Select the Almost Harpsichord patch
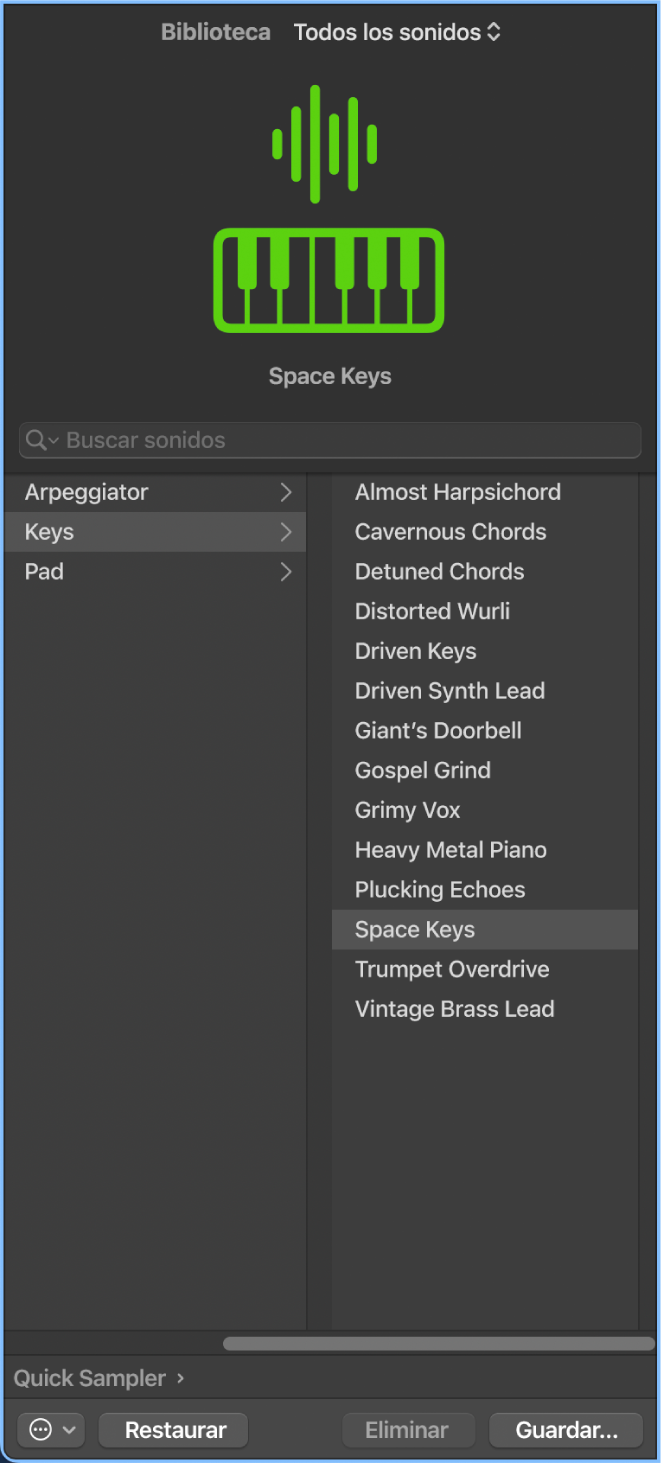Image resolution: width=662 pixels, height=1463 pixels. pos(457,492)
